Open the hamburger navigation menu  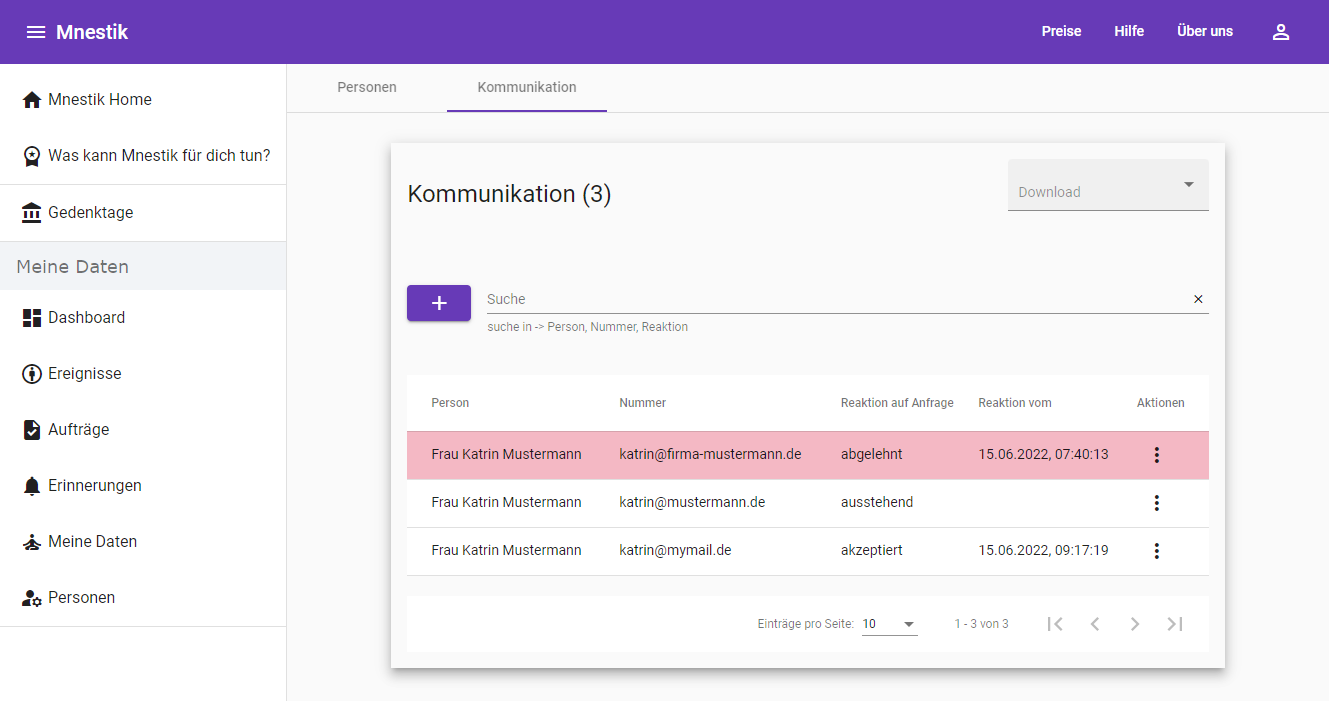pyautogui.click(x=36, y=32)
